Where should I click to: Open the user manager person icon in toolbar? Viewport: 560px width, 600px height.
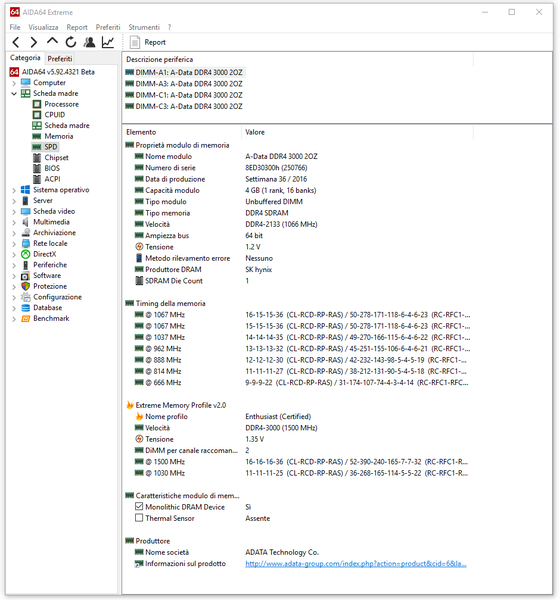click(x=89, y=42)
